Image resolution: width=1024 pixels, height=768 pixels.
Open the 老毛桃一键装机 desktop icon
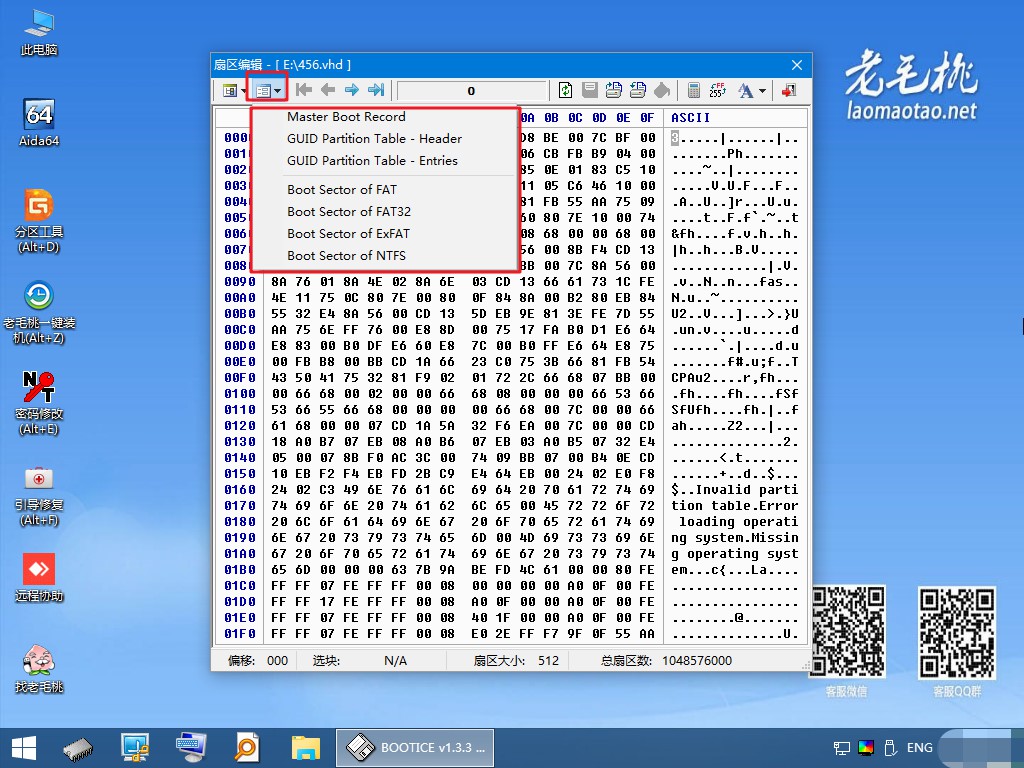pyautogui.click(x=39, y=312)
